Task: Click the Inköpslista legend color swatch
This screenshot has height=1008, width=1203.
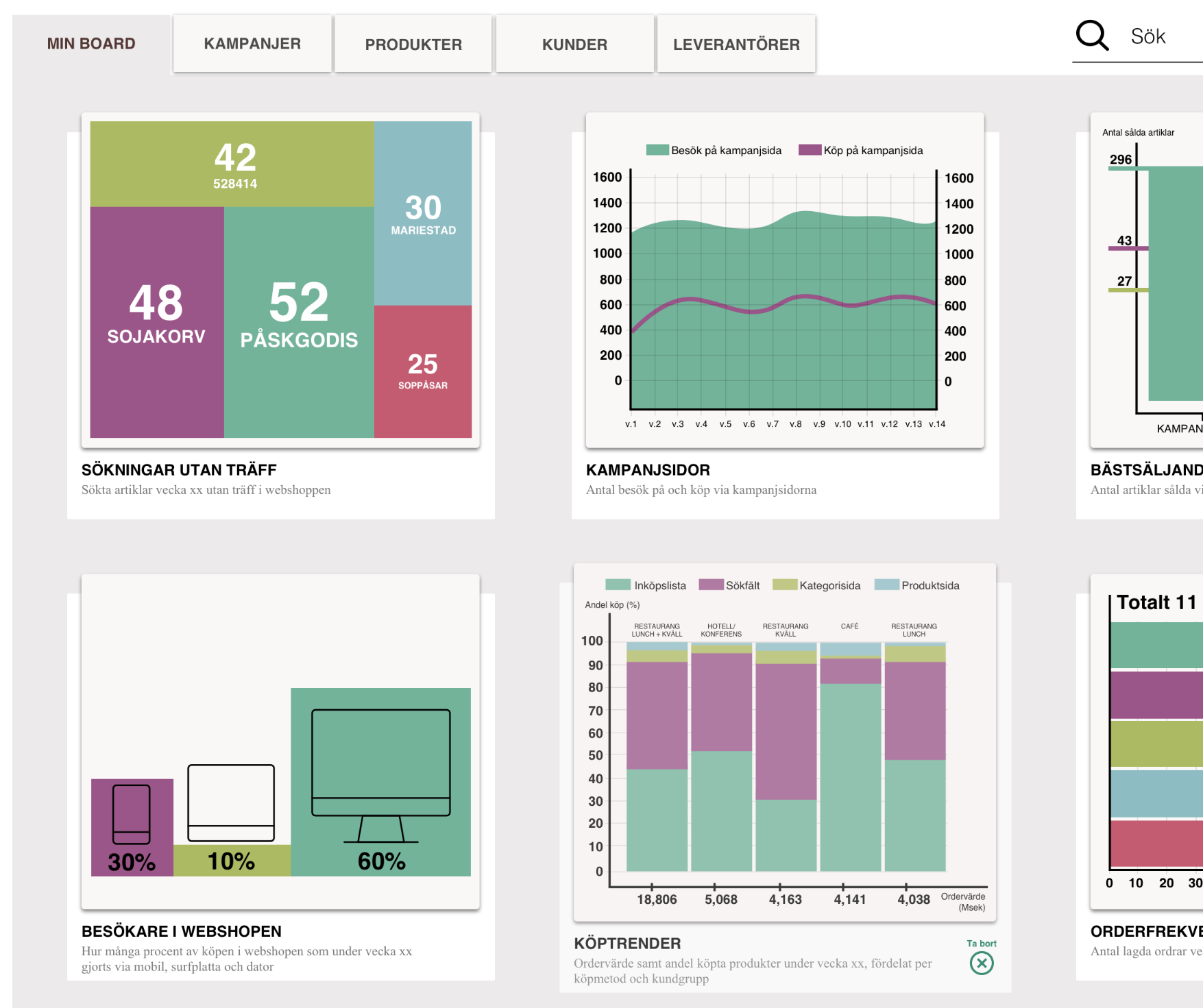Action: click(618, 585)
